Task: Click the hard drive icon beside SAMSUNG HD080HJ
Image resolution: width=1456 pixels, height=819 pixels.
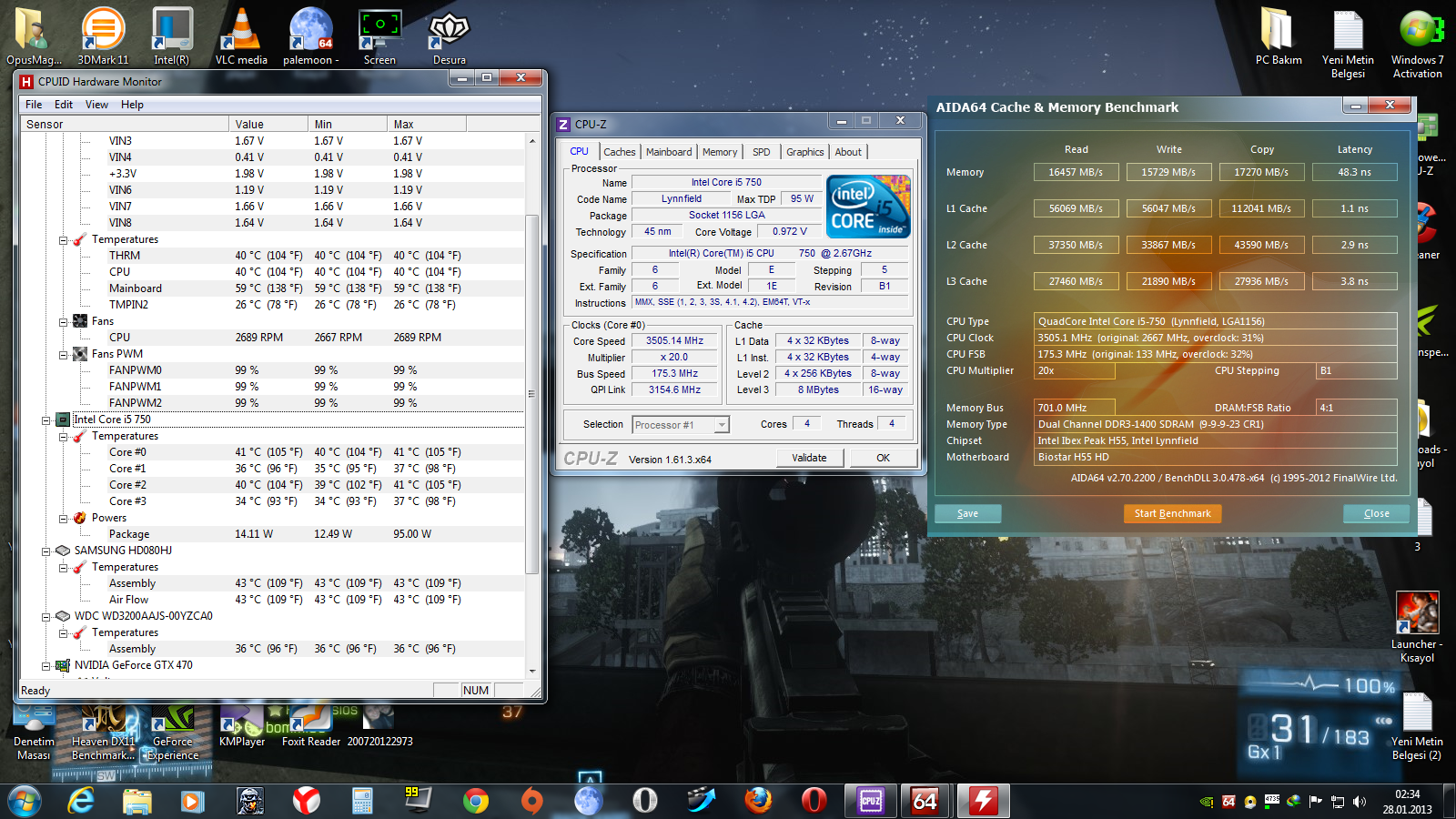Action: coord(63,551)
